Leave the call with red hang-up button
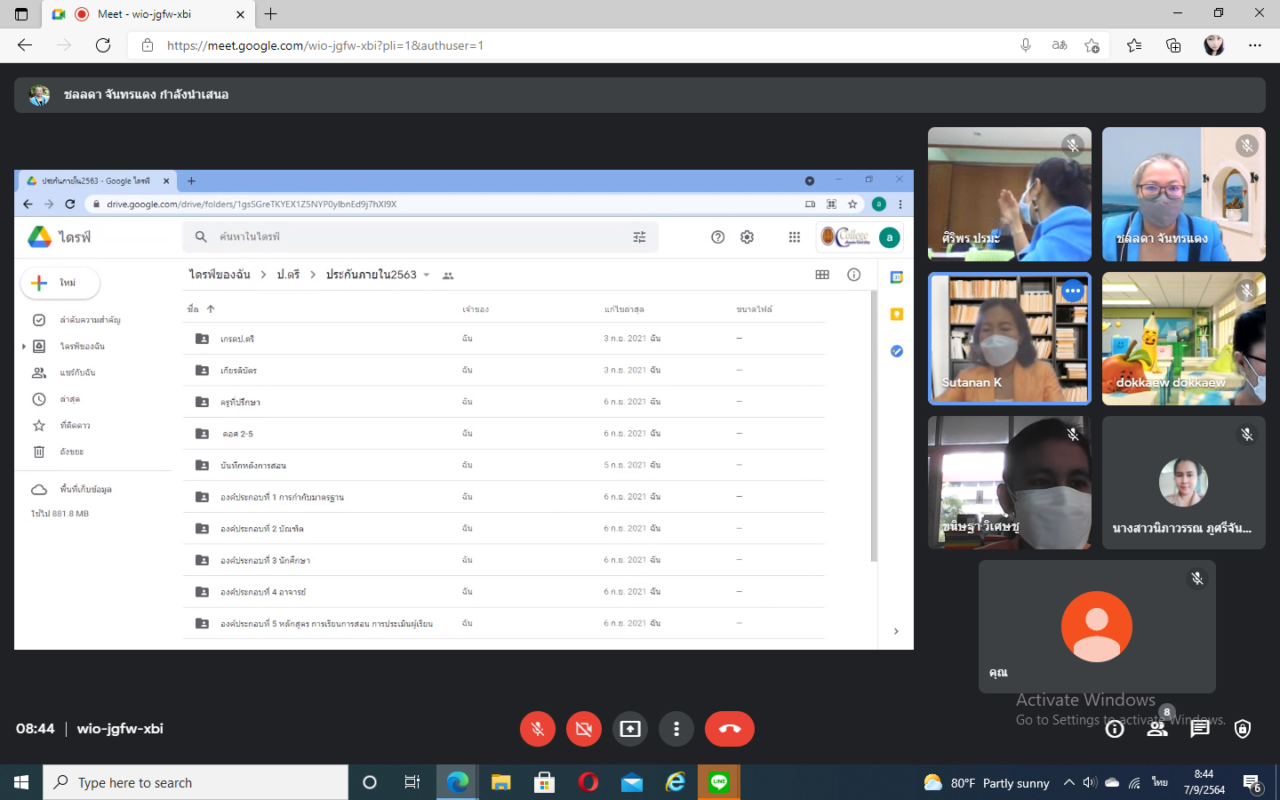This screenshot has width=1280, height=800. tap(729, 729)
